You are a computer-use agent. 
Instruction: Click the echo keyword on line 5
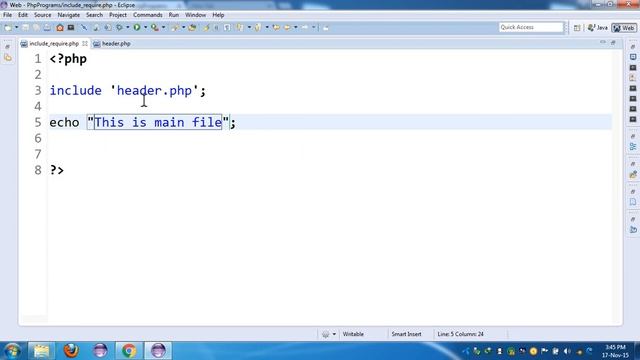pyautogui.click(x=64, y=122)
